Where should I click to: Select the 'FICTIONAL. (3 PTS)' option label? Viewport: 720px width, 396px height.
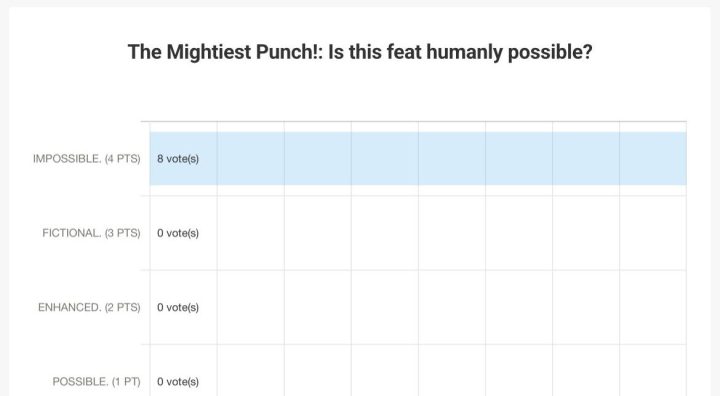pos(91,233)
